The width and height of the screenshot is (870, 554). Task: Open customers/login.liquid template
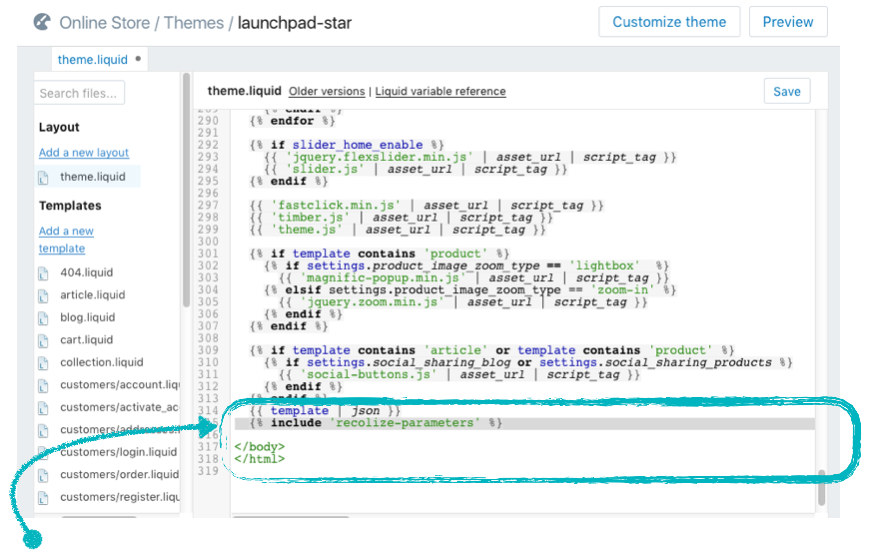click(119, 452)
